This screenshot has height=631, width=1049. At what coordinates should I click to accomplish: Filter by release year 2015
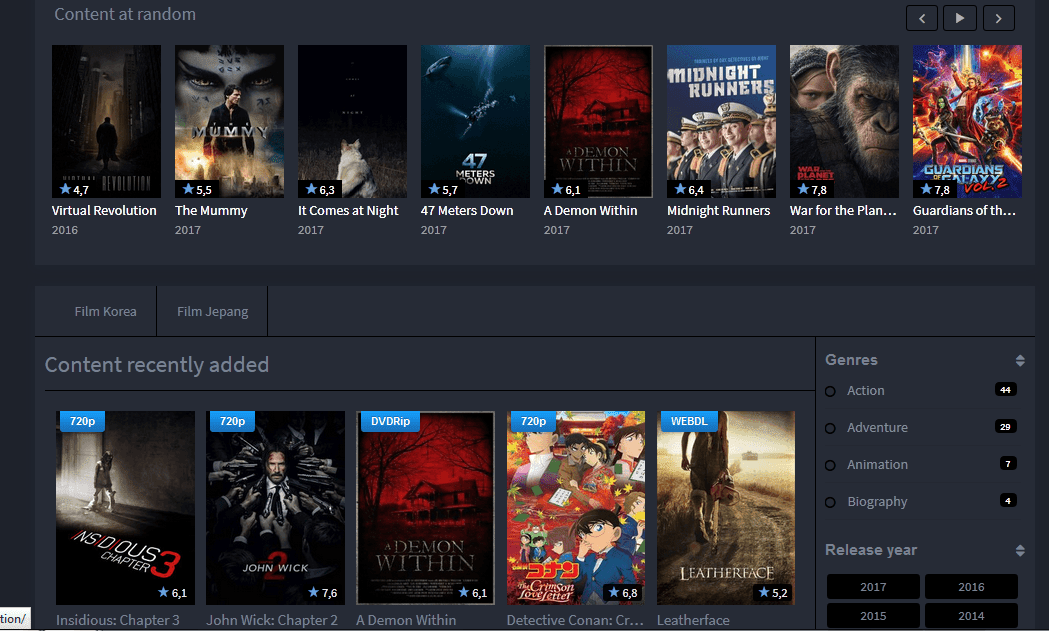tap(873, 616)
